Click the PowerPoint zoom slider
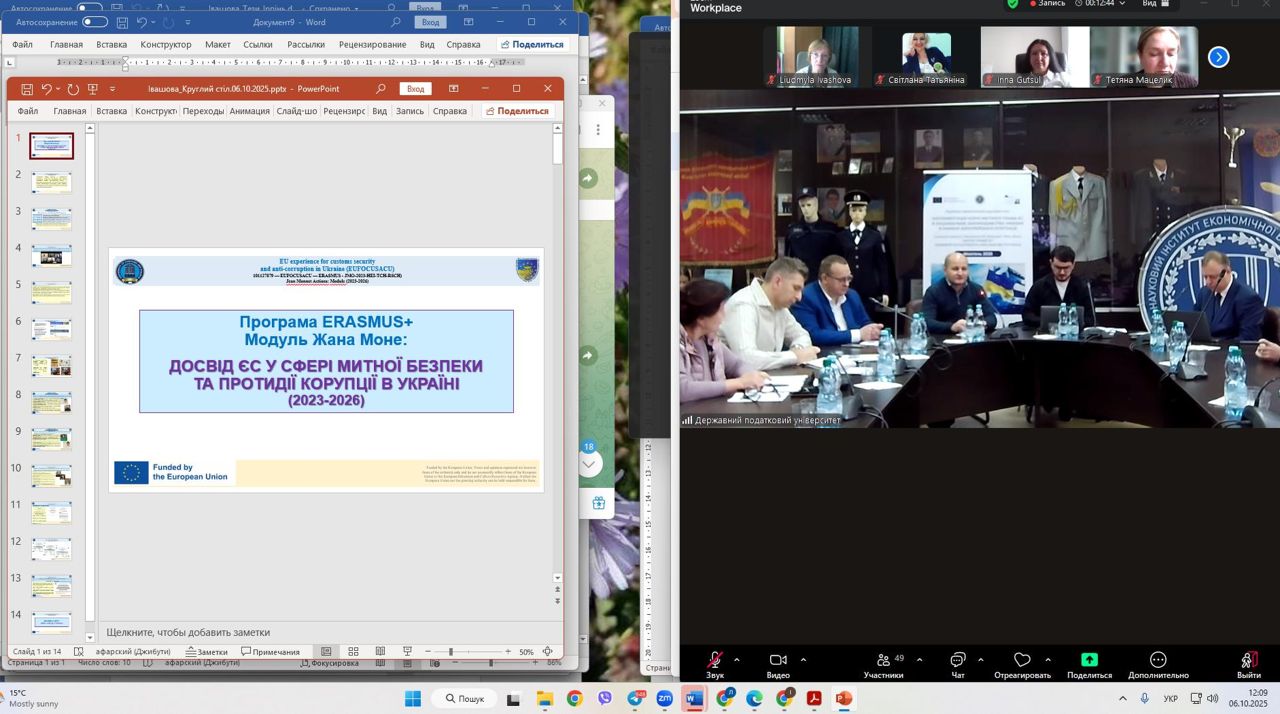 [x=451, y=652]
